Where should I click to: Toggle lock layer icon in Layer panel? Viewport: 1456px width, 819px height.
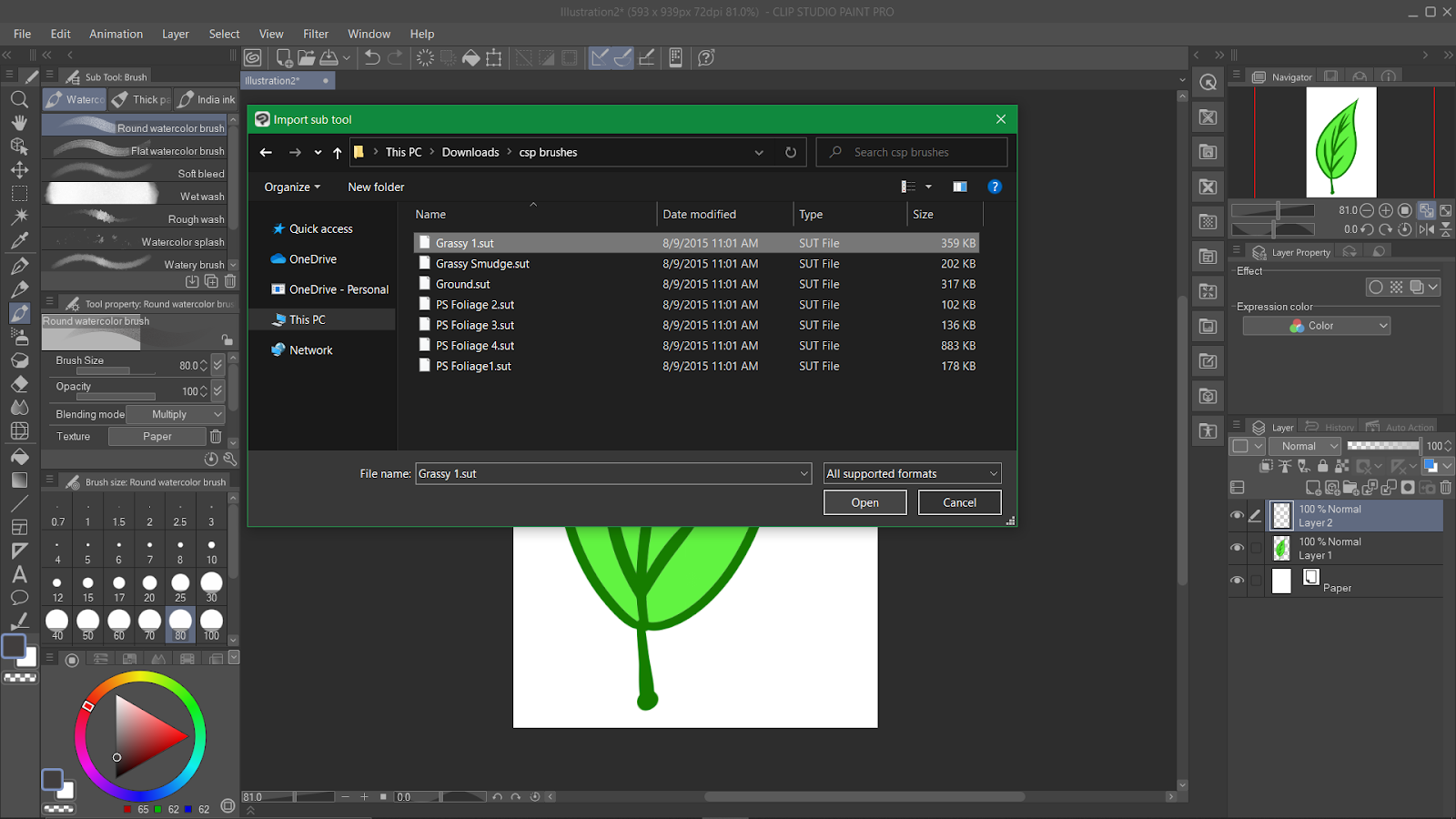coord(1322,466)
